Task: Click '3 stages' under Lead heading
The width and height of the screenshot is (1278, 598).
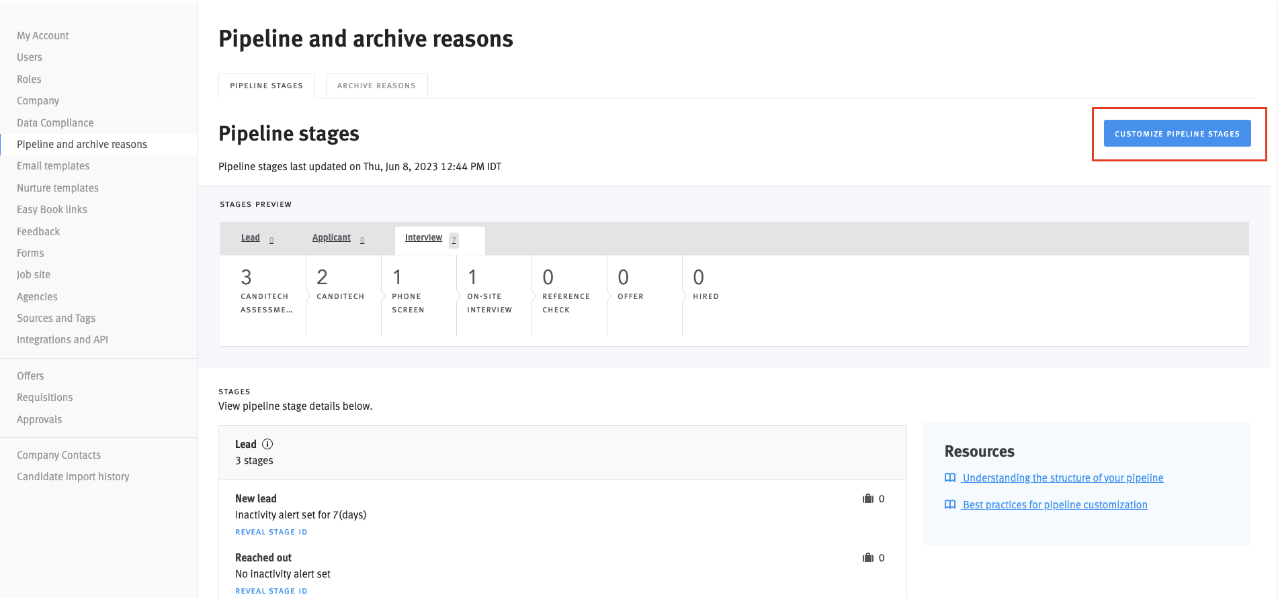Action: pos(254,461)
